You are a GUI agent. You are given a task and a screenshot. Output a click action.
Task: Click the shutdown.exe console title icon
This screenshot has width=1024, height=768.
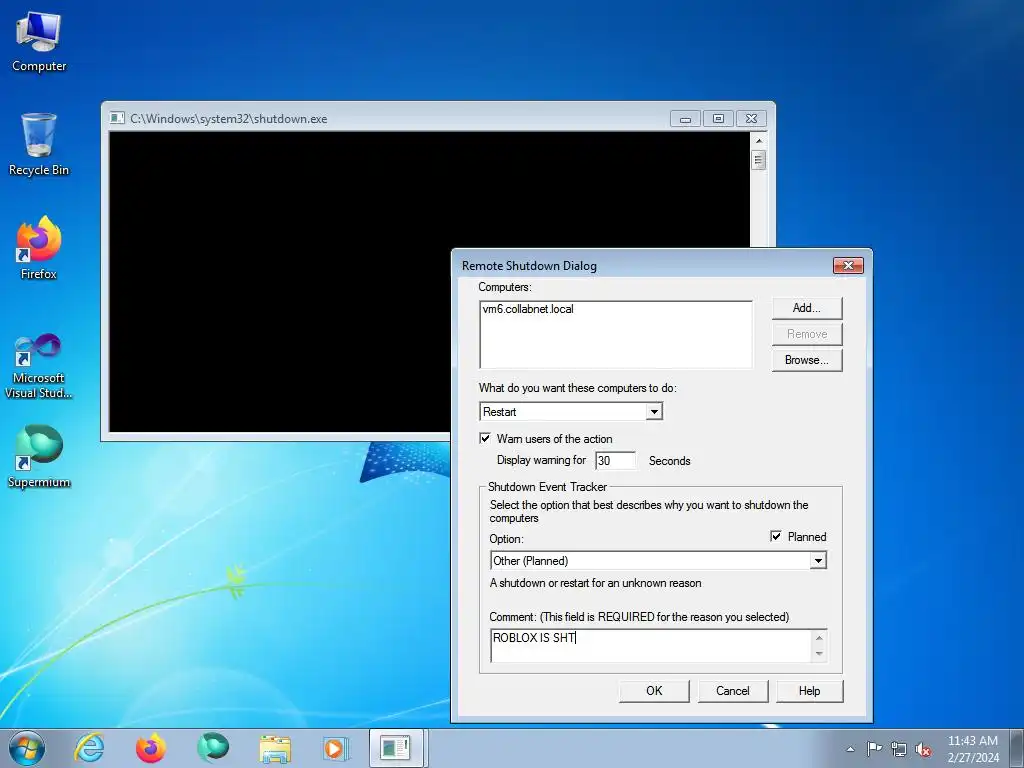coord(117,118)
